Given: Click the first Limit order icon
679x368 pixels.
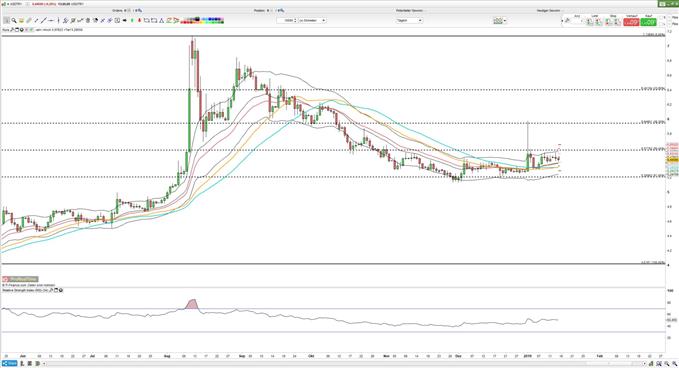Looking at the screenshot, I should [x=589, y=22].
